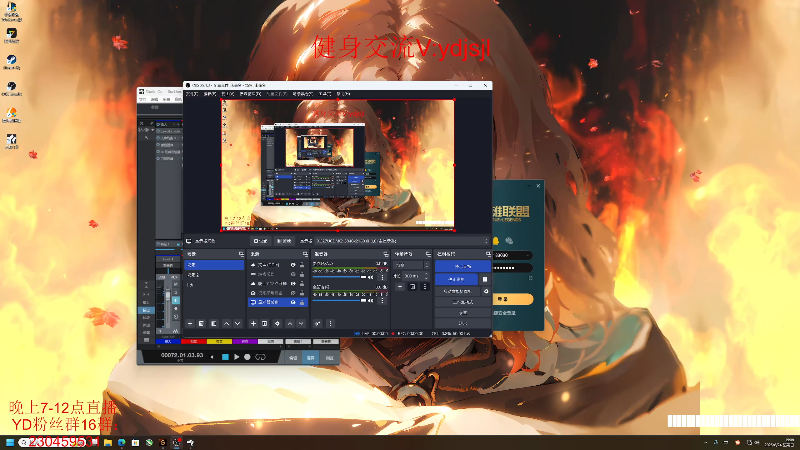The height and width of the screenshot is (450, 800).
Task: Open the second audio channel's three-dot menu
Action: tap(382, 301)
